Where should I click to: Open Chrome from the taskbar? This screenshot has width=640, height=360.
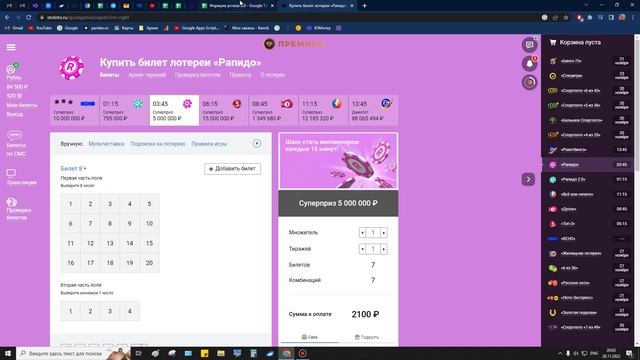pos(287,353)
